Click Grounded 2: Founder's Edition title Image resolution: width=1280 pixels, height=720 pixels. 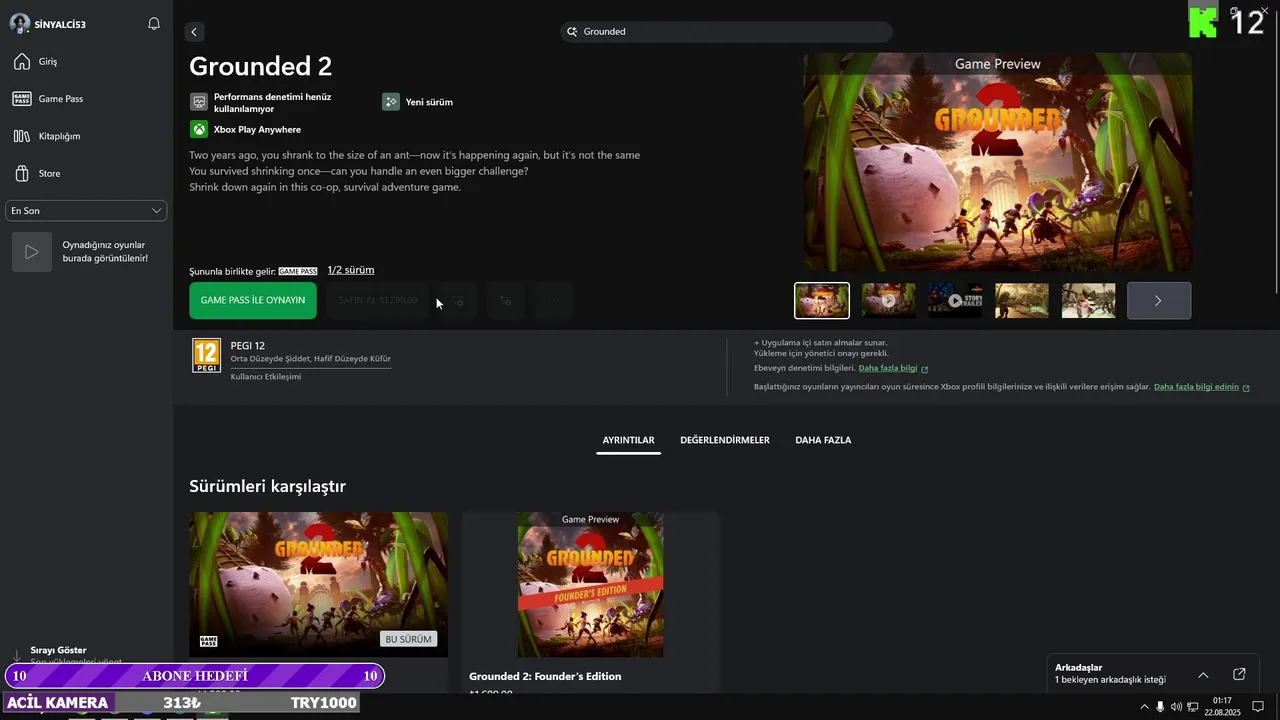click(545, 676)
